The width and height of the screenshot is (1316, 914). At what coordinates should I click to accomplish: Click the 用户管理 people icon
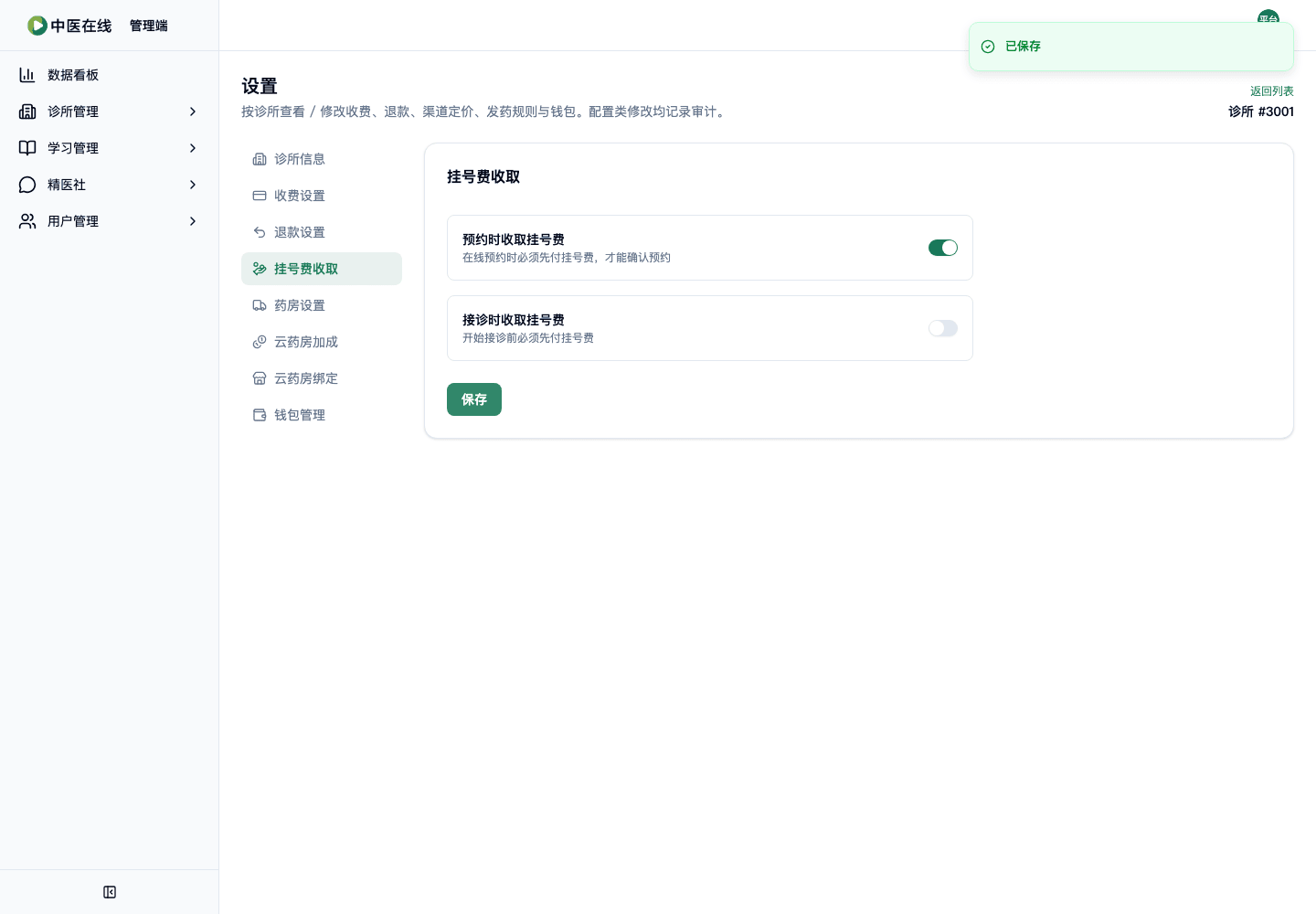click(27, 221)
